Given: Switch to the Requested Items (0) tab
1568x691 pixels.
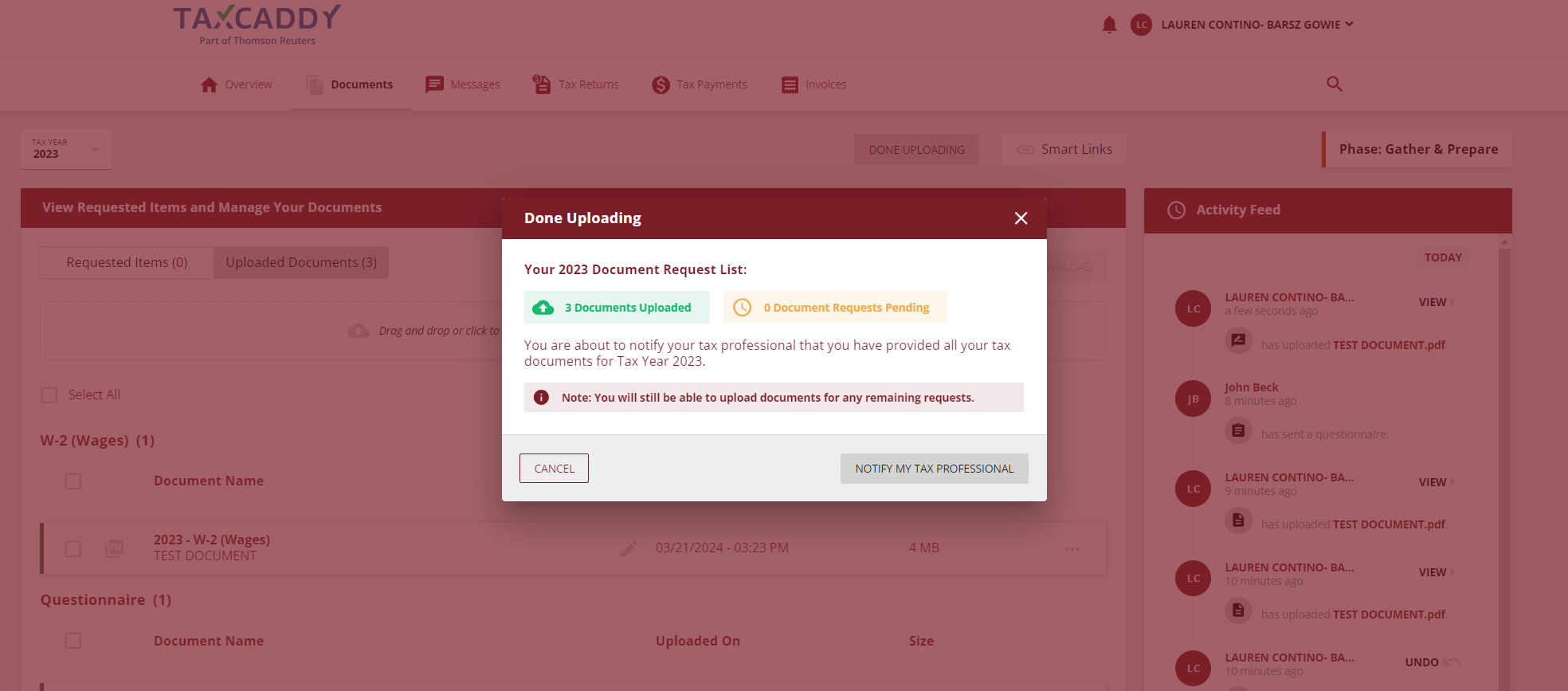Looking at the screenshot, I should click(127, 262).
